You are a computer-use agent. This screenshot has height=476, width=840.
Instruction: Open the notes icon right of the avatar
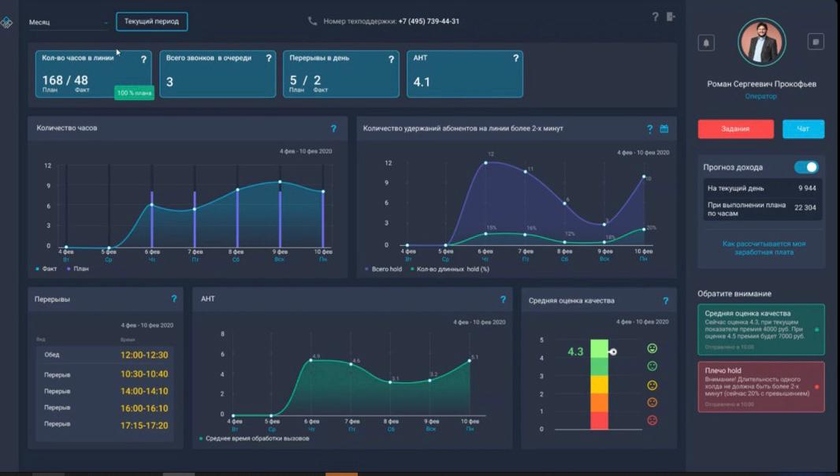815,42
